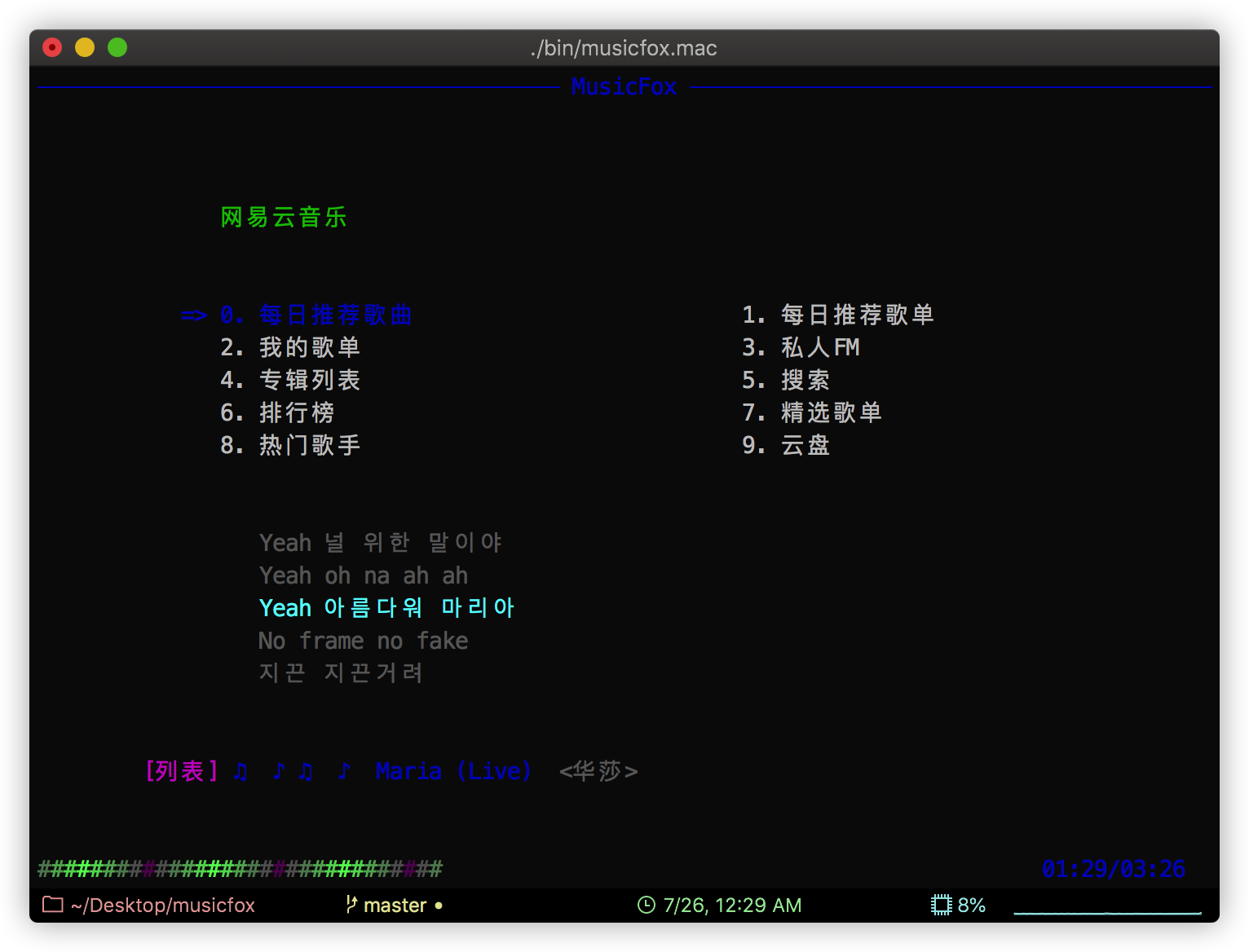This screenshot has height=952, width=1249.
Task: Click the git branch icon
Action: 351,905
